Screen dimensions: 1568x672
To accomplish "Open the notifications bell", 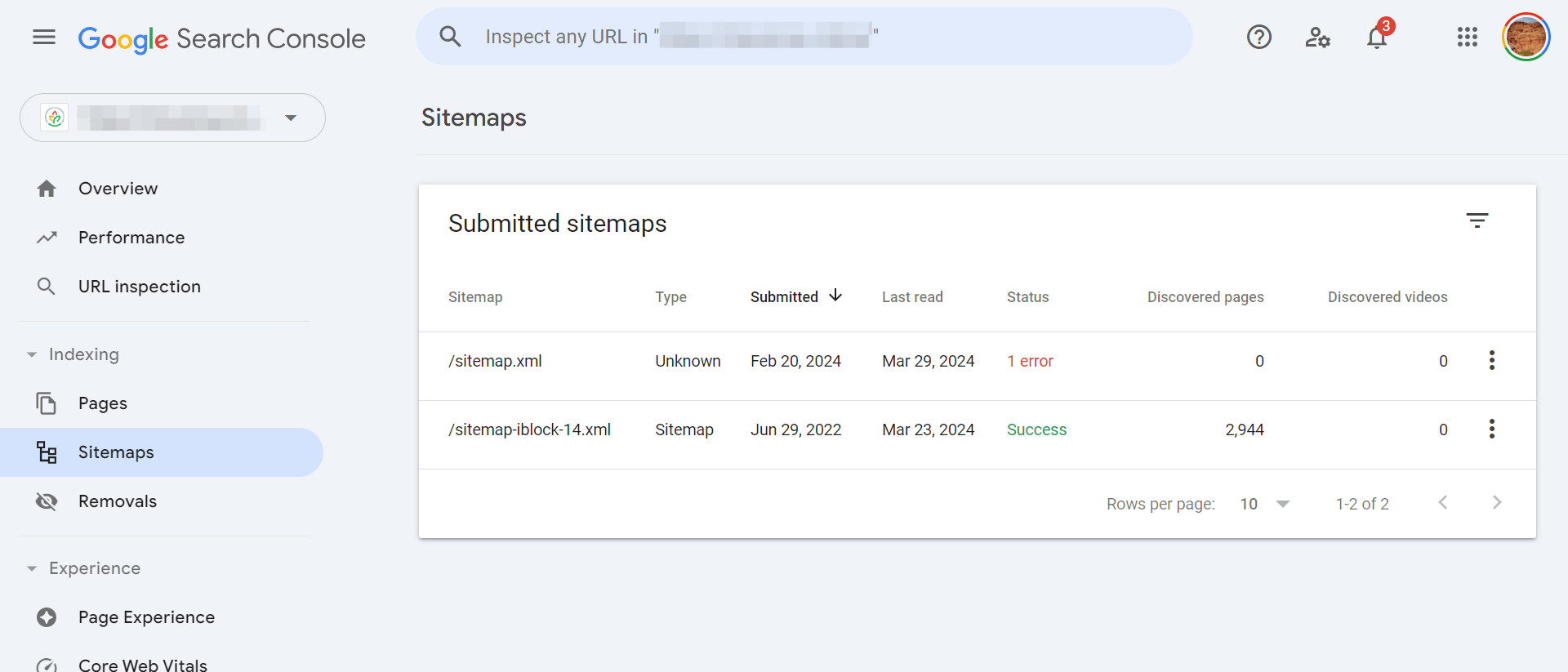I will [1377, 38].
